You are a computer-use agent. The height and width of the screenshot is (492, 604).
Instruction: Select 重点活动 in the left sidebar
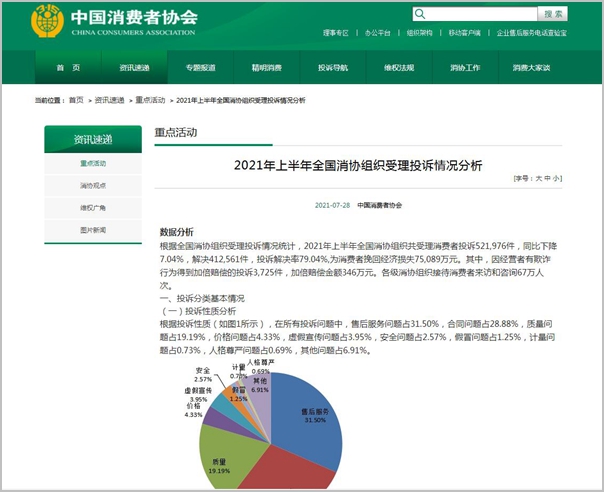pos(93,163)
